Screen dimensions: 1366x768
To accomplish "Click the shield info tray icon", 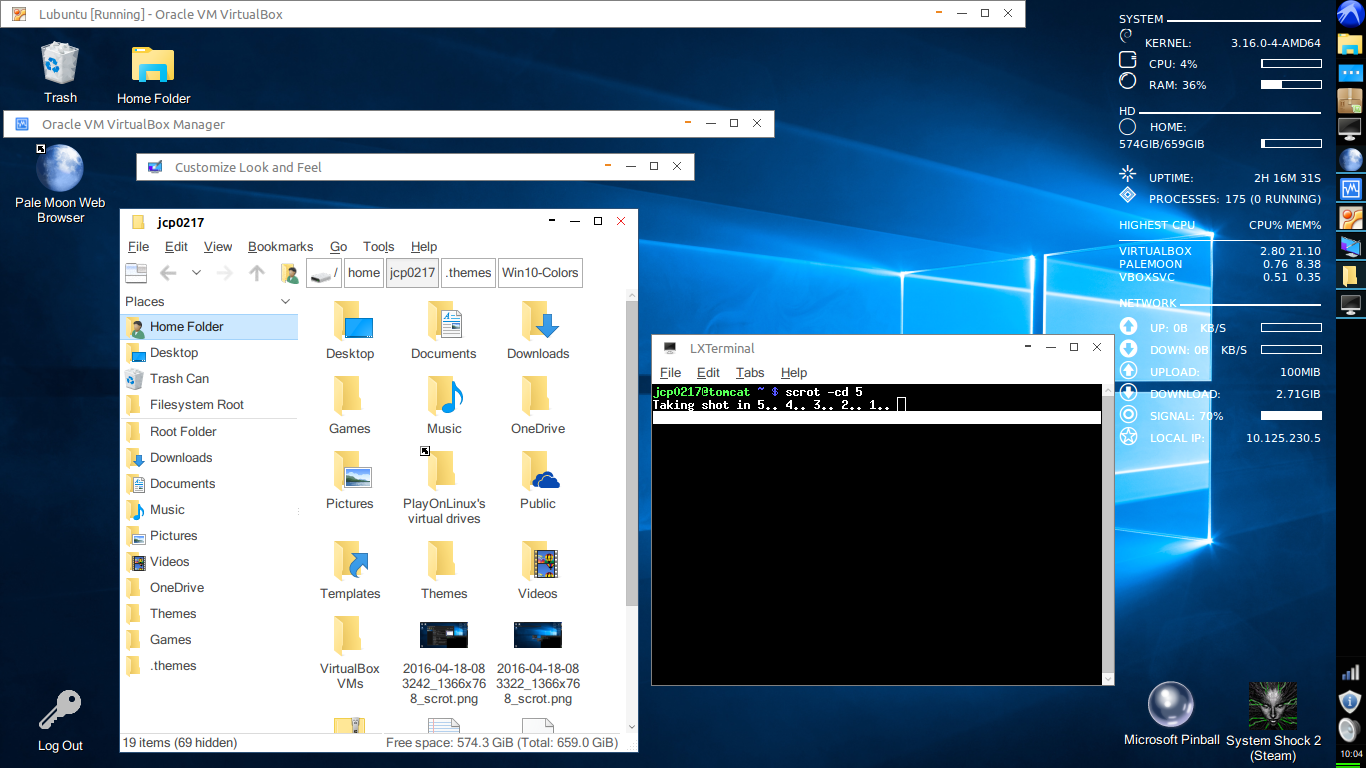I will (1350, 700).
